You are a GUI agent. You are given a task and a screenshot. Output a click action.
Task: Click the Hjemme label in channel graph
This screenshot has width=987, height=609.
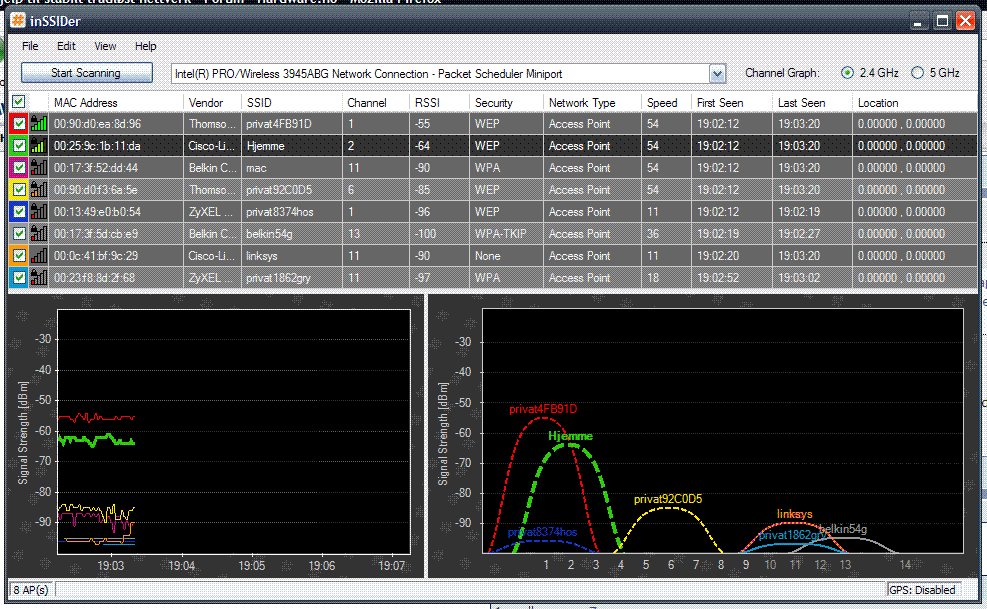(x=570, y=436)
